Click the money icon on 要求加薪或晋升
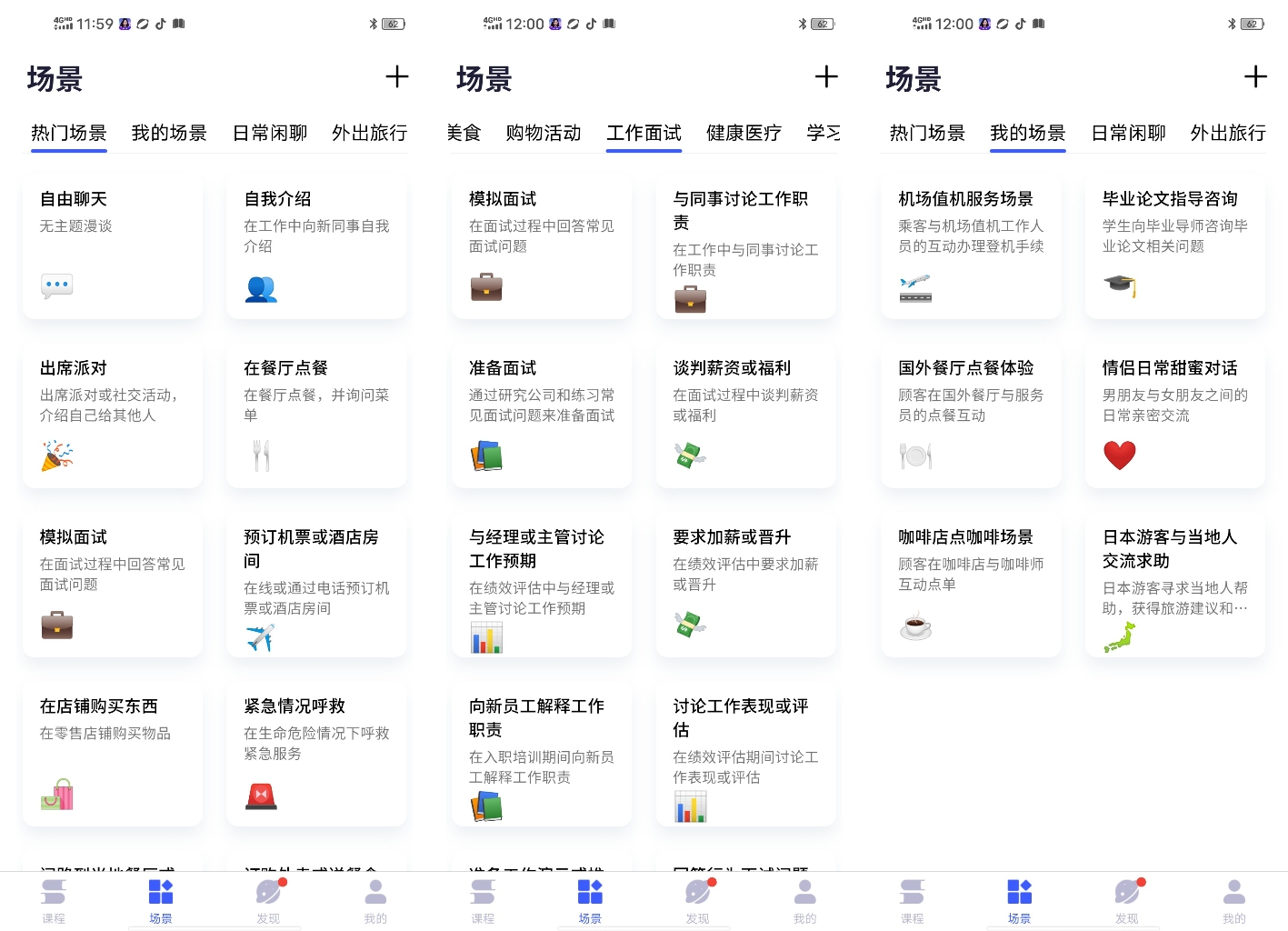The image size is (1288, 931). point(691,626)
